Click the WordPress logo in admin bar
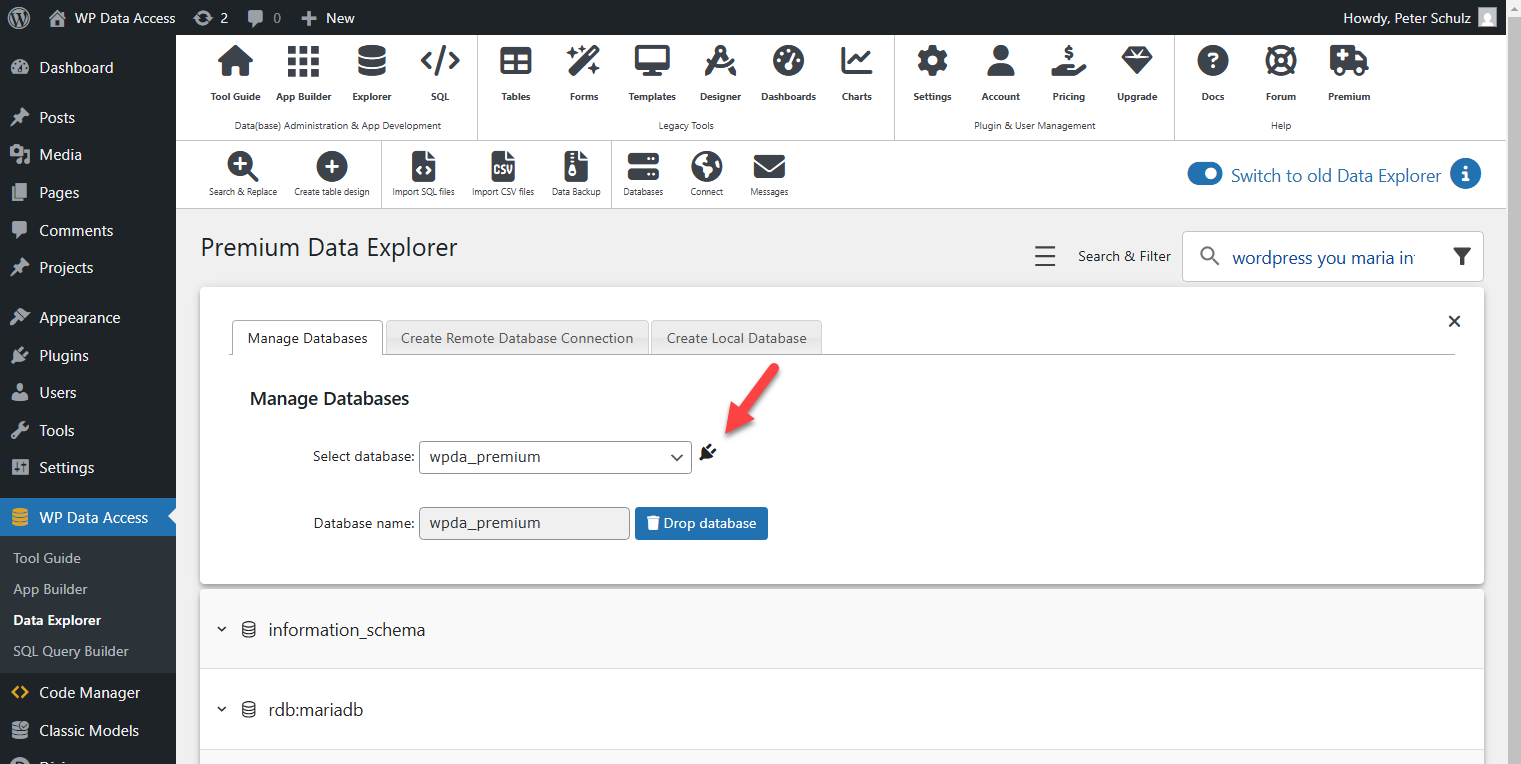Screen dimensions: 1521x764 [x=19, y=17]
